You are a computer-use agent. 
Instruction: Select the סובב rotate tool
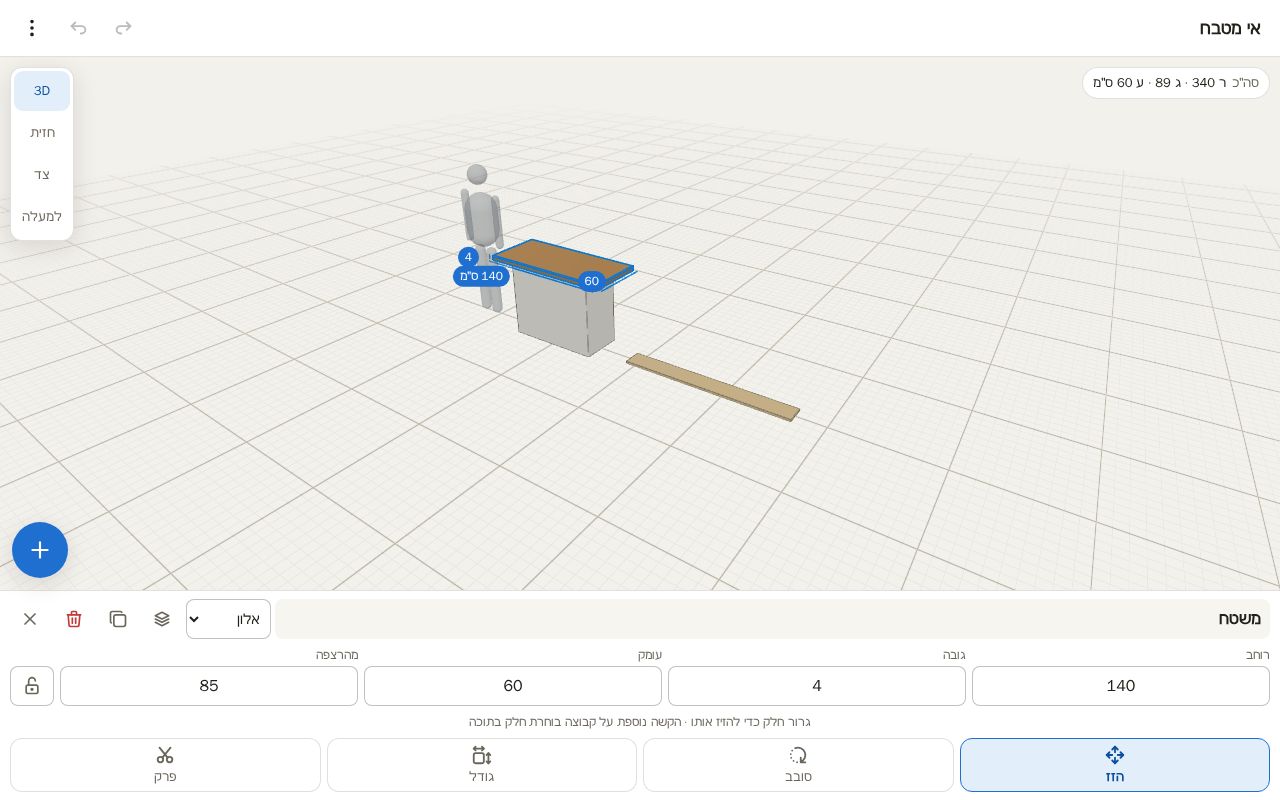pyautogui.click(x=798, y=765)
